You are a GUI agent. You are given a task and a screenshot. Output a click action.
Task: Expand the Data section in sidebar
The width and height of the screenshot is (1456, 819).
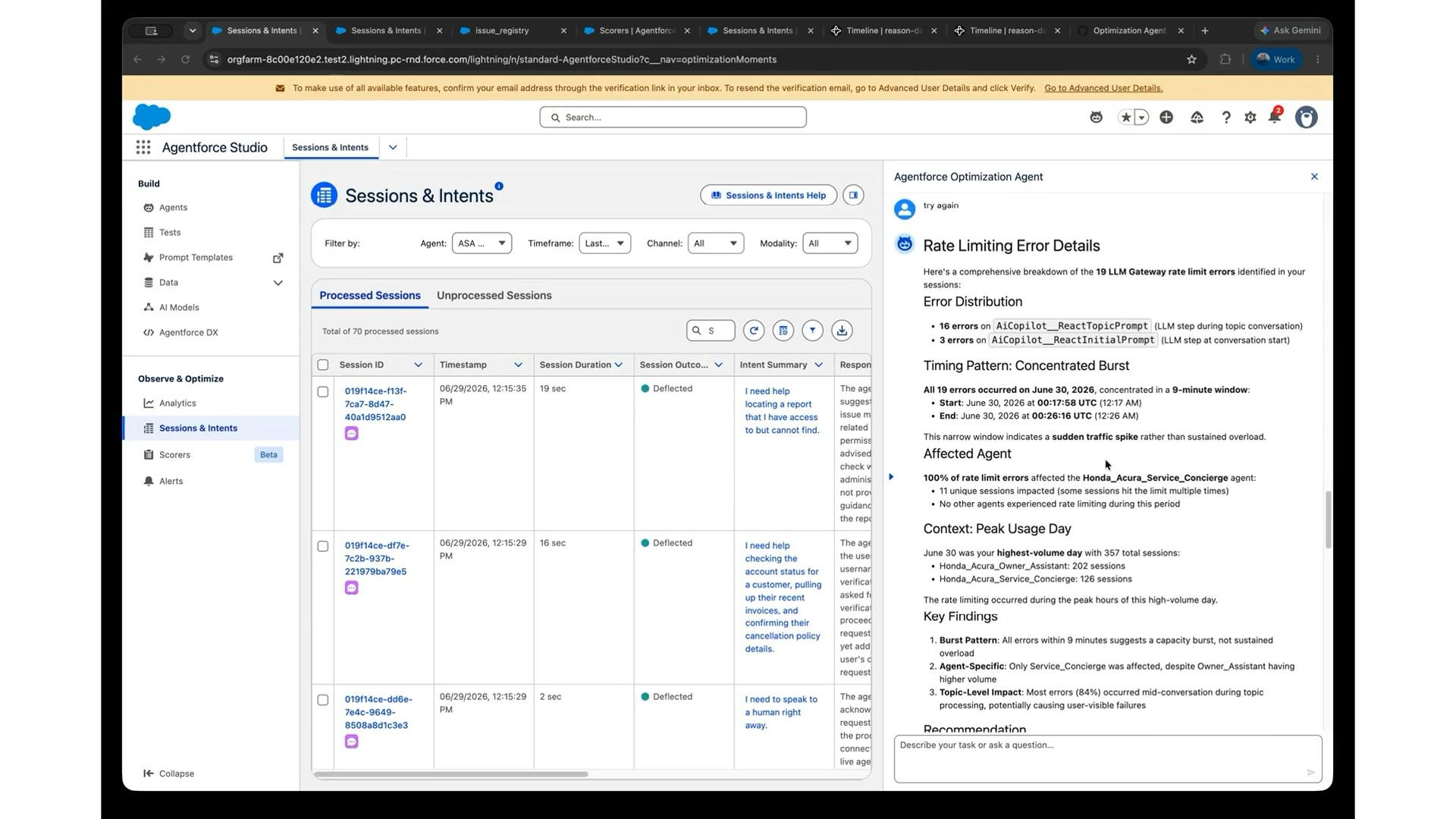click(278, 283)
